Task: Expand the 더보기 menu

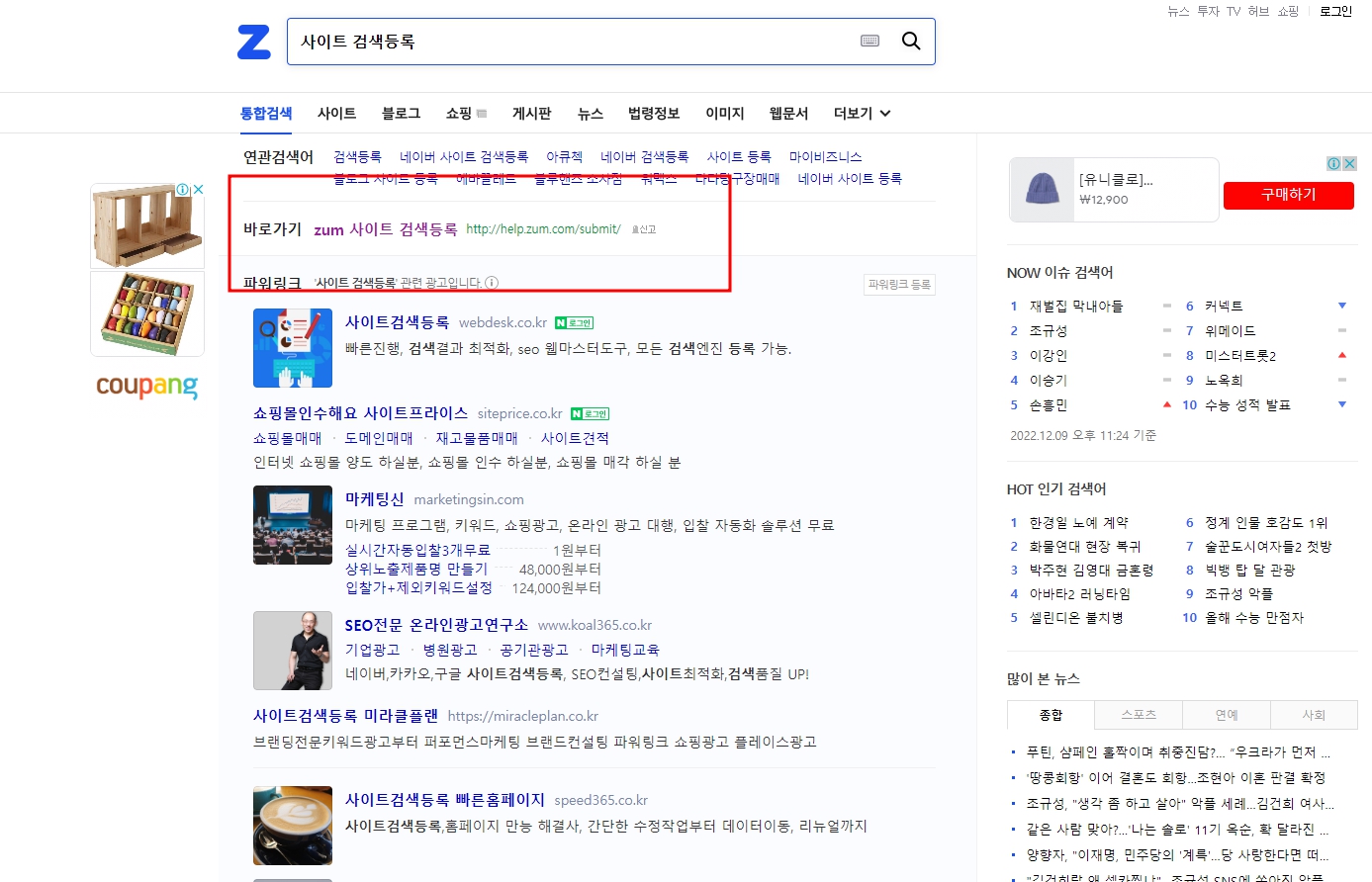Action: click(862, 114)
